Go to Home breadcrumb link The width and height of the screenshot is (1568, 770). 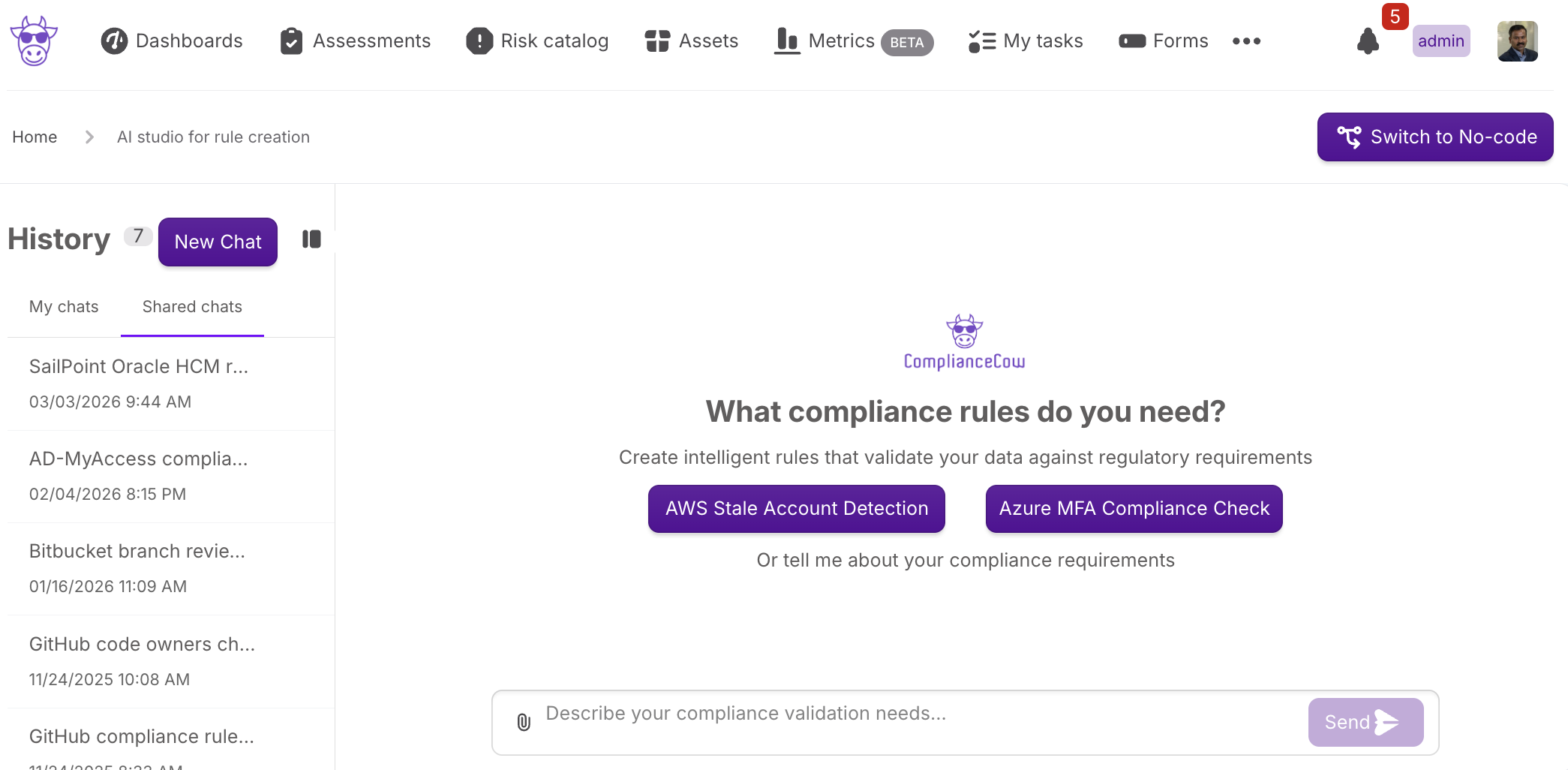[x=35, y=137]
